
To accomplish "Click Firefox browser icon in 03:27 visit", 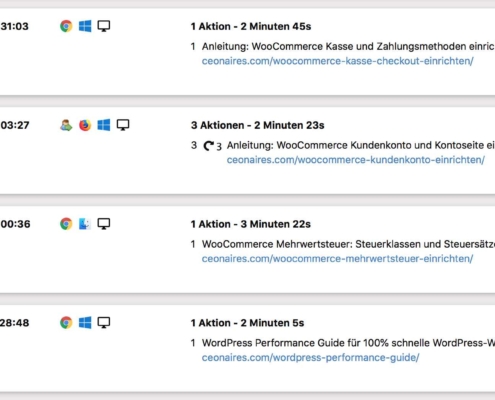I will pos(85,125).
